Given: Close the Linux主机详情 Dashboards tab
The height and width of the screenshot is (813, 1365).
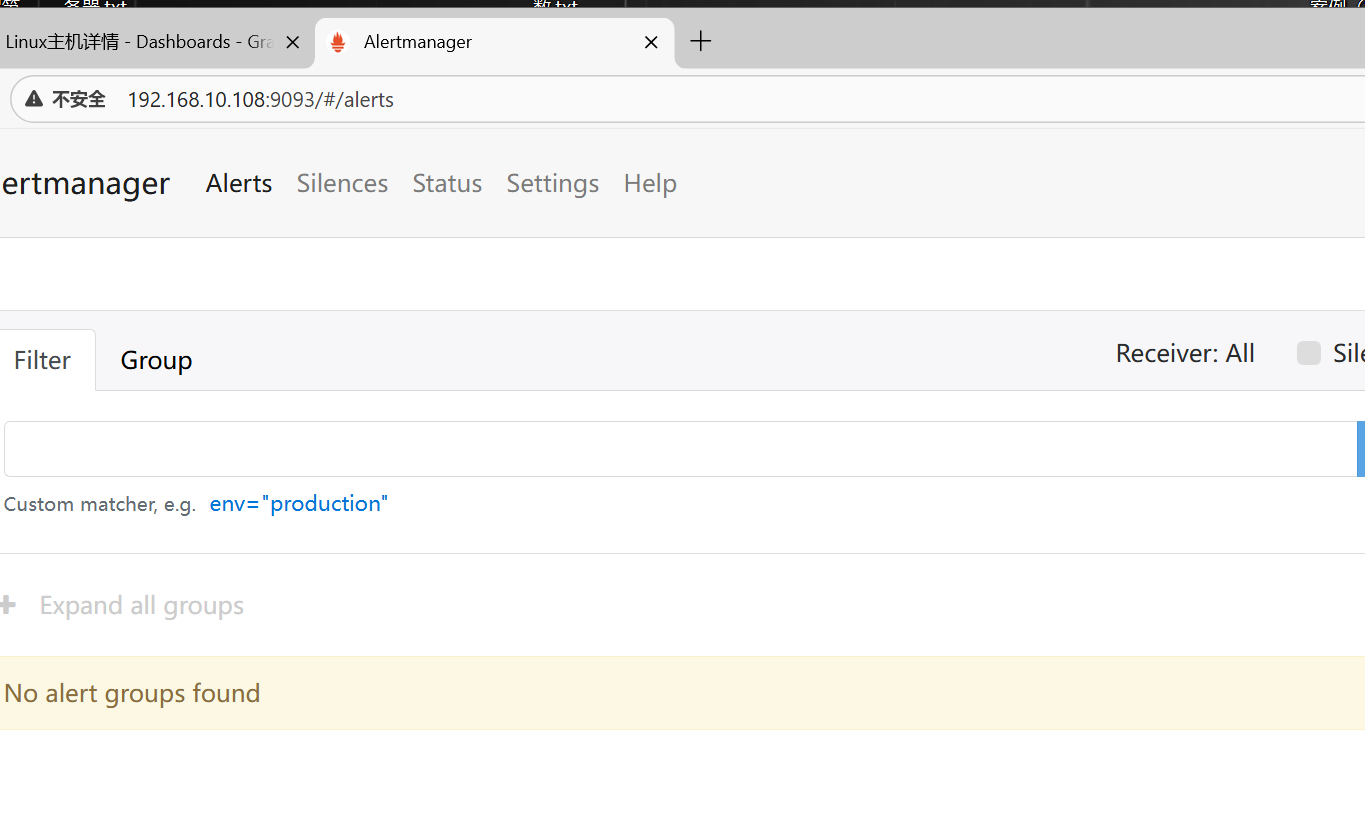Looking at the screenshot, I should (x=293, y=42).
